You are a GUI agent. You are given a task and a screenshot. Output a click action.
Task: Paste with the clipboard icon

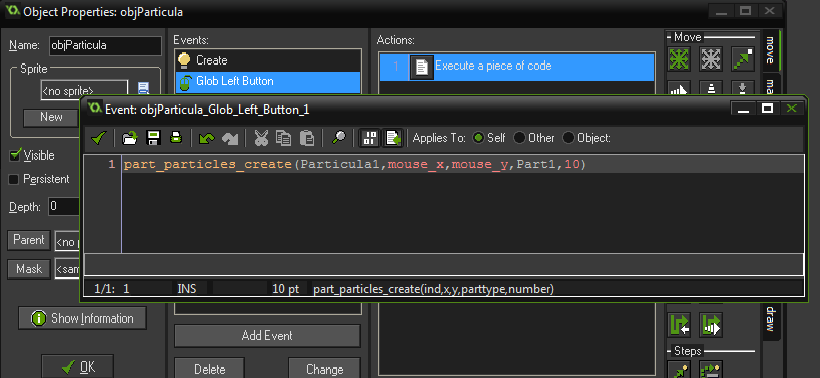pyautogui.click(x=306, y=138)
